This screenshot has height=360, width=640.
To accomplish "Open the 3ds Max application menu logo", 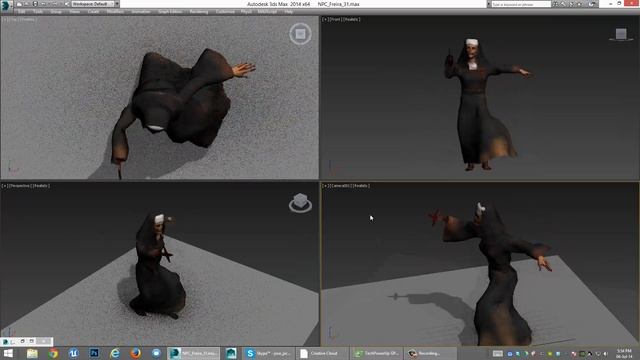I will (6, 5).
